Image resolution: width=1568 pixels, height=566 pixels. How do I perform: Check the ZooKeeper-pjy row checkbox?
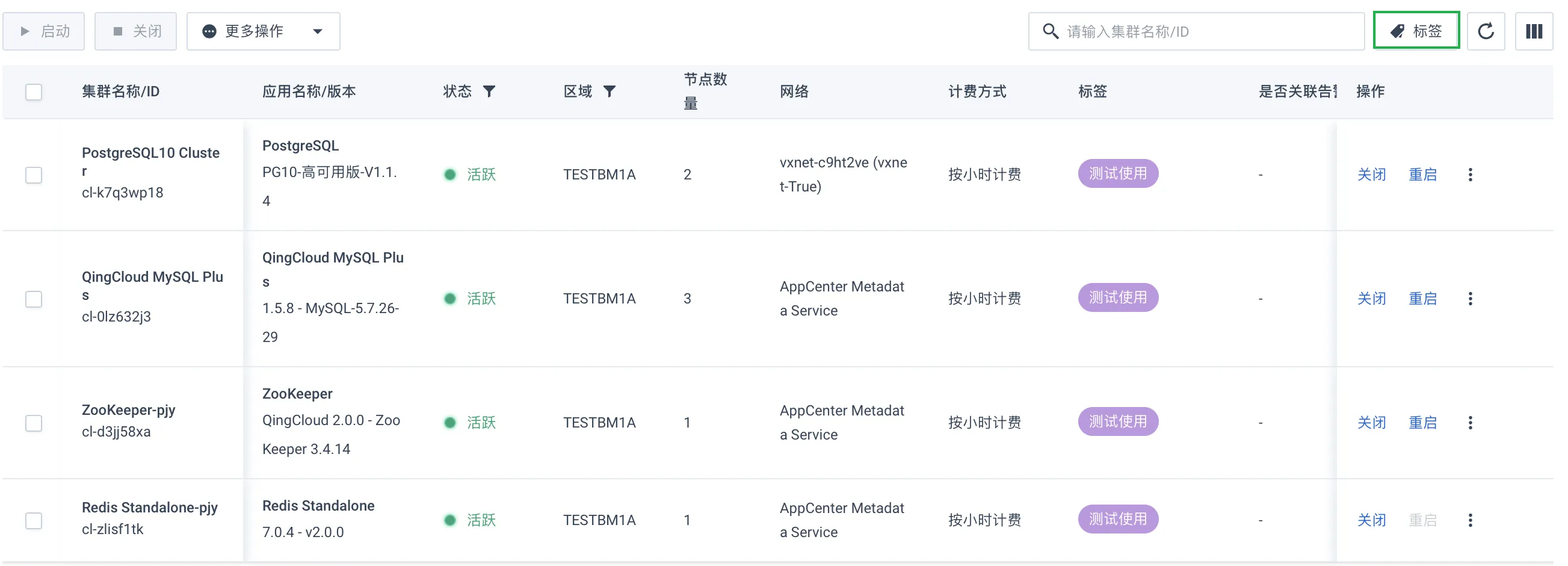point(34,423)
